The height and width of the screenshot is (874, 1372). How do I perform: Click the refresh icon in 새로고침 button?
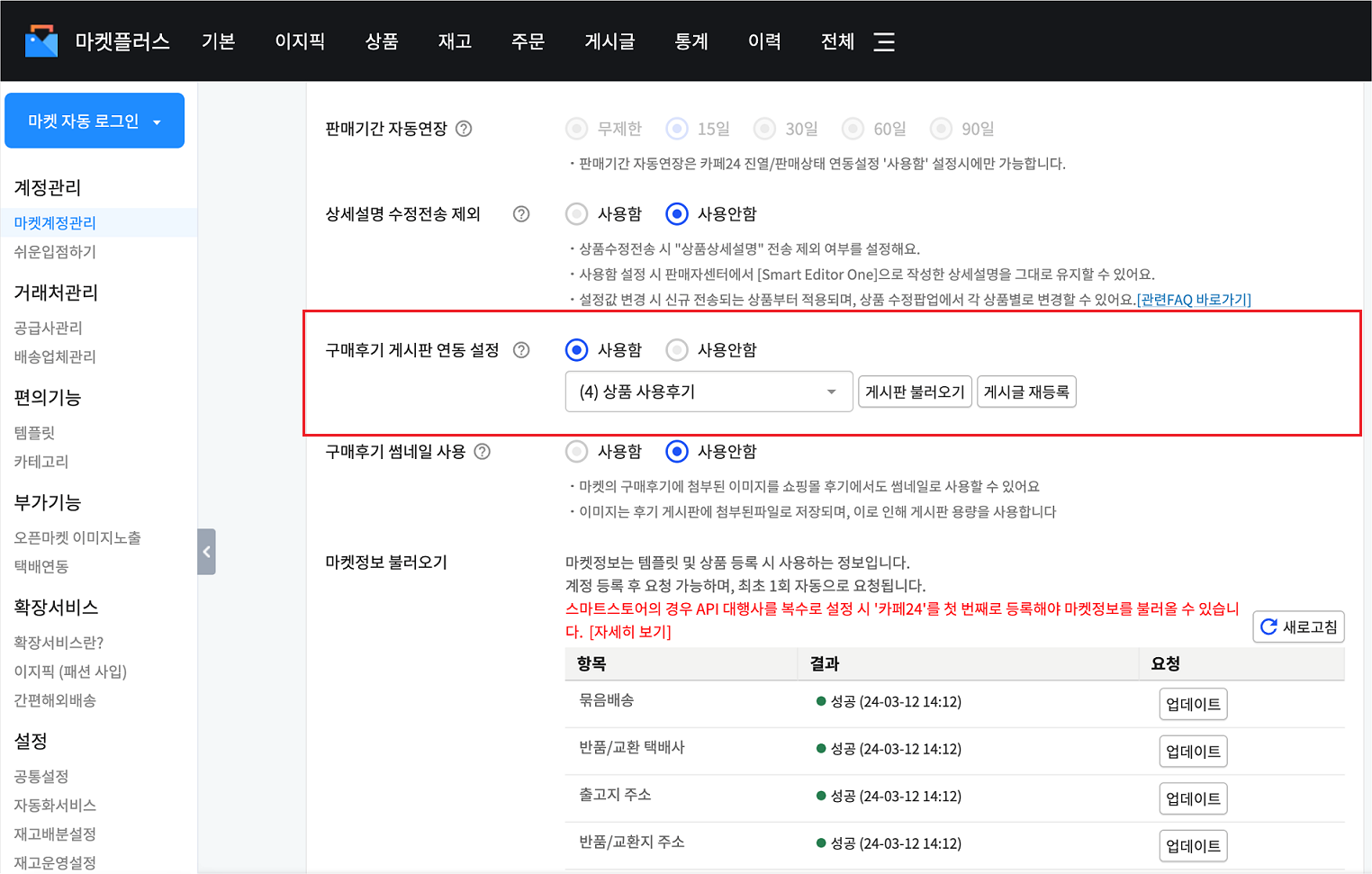(1268, 626)
